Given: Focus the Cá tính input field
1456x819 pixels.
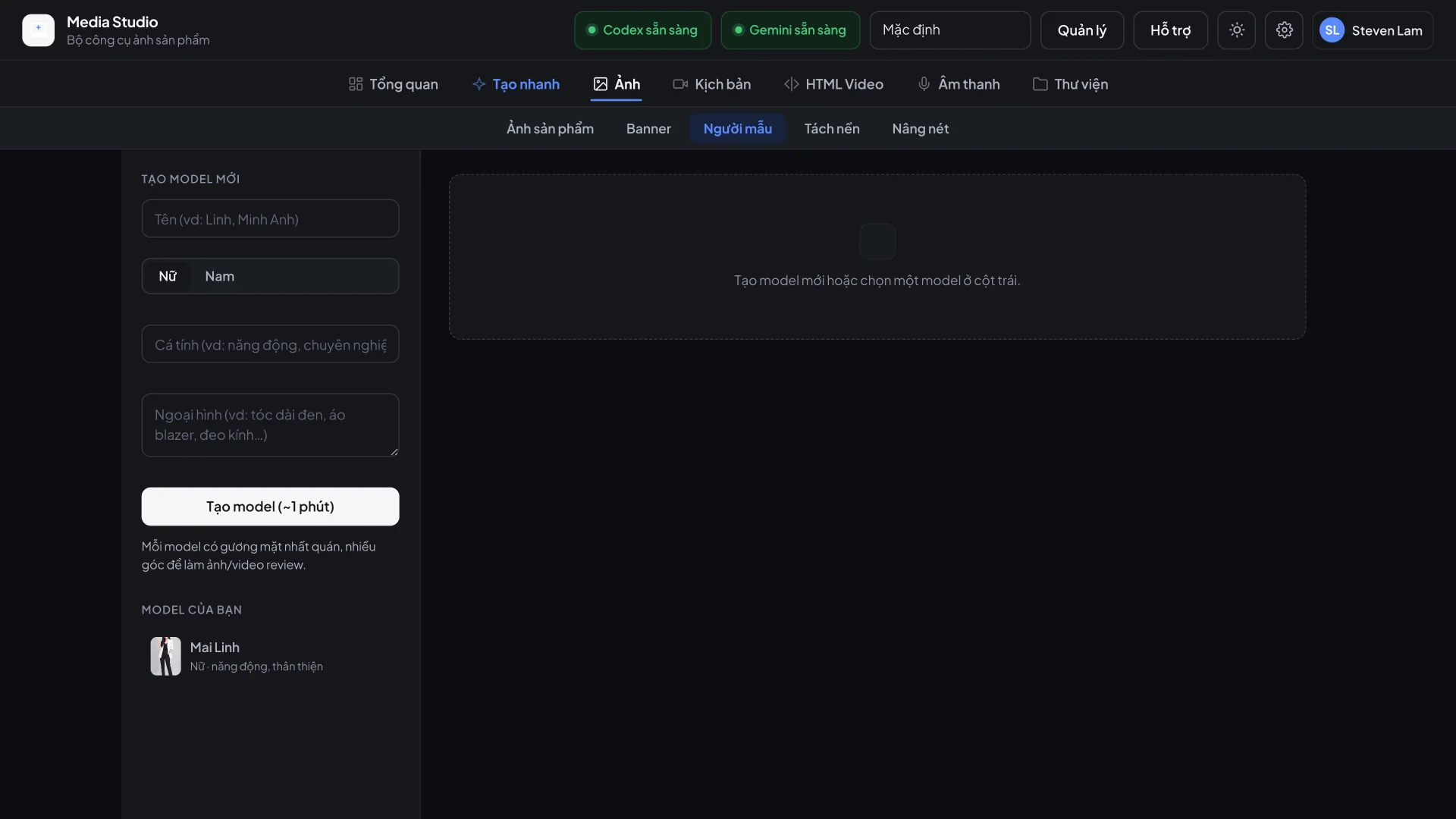Looking at the screenshot, I should point(270,344).
